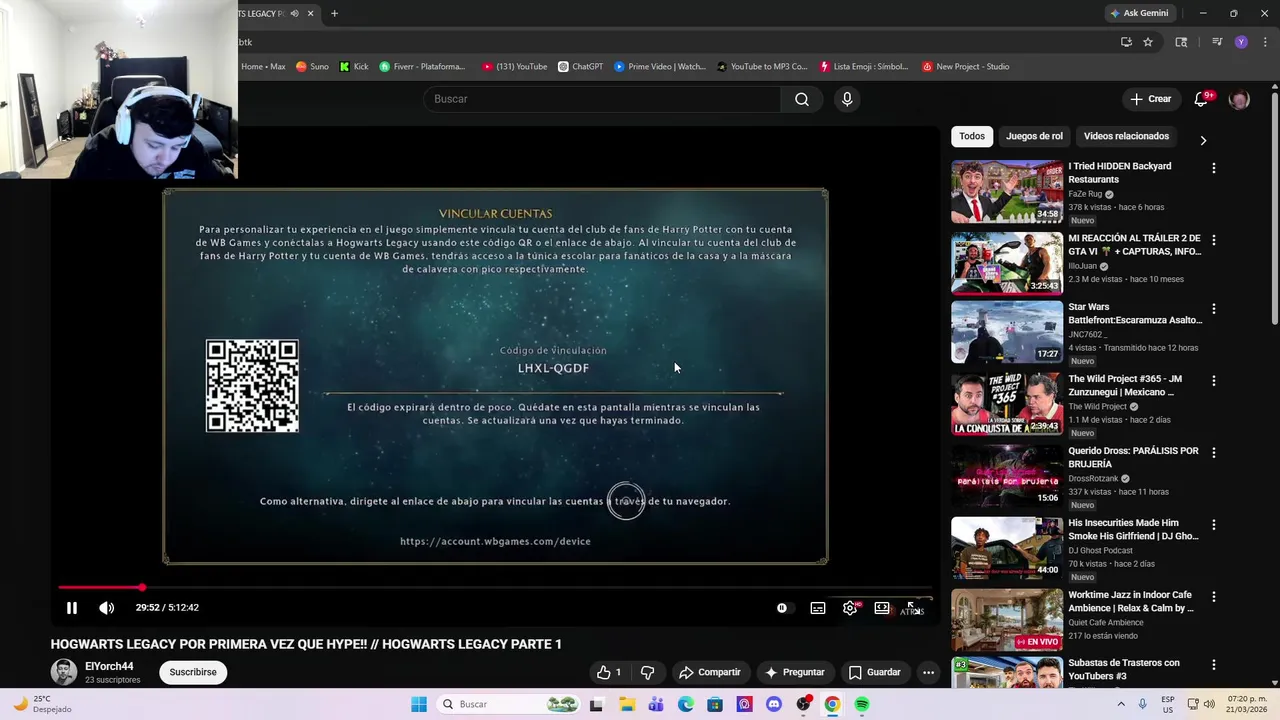This screenshot has height=720, width=1280.
Task: Open the Chrome profile avatar
Action: pos(1241,42)
